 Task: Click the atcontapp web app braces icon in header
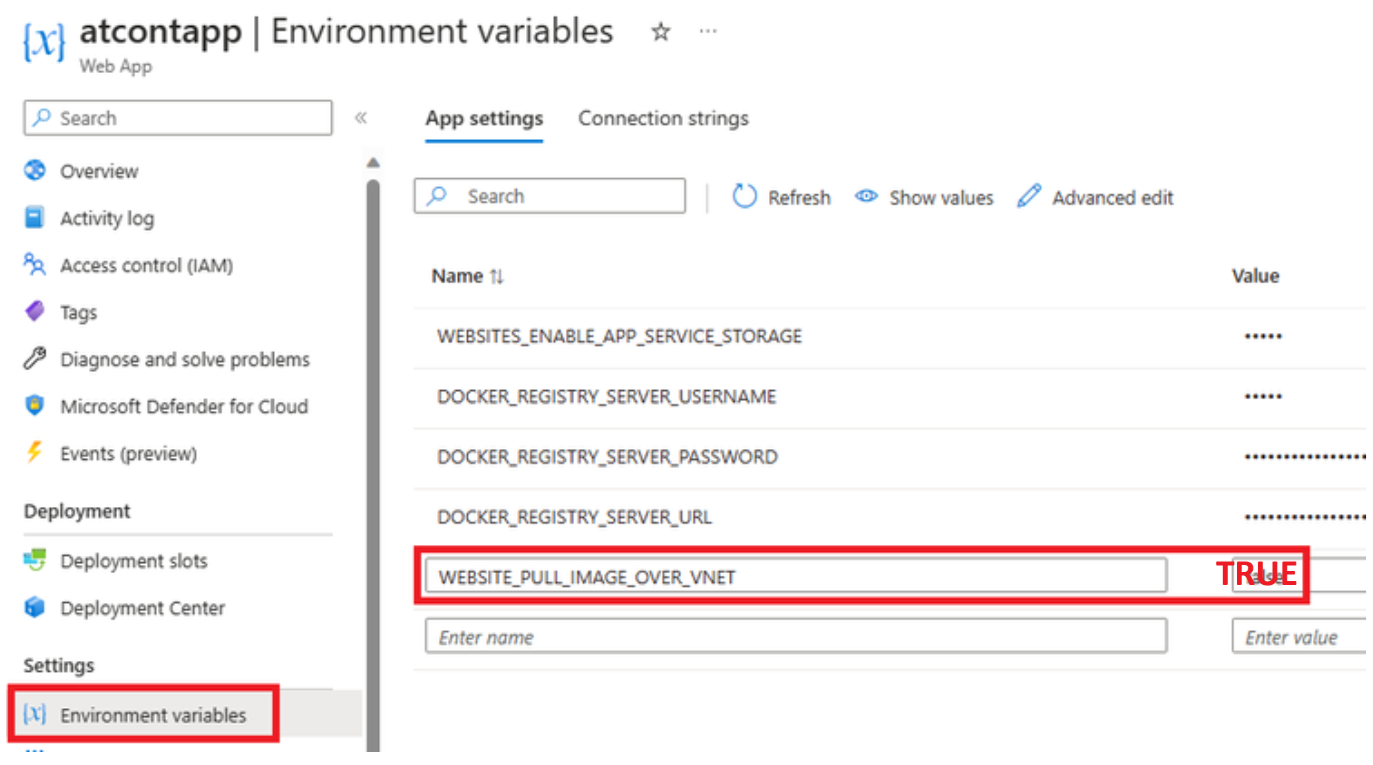[x=44, y=42]
